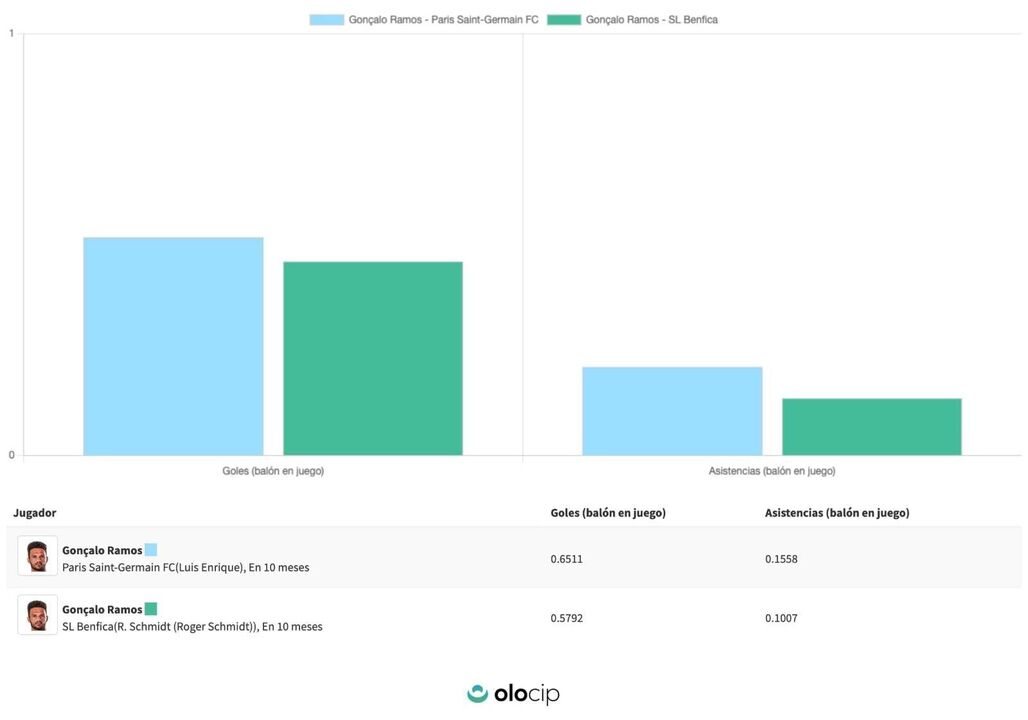Image resolution: width=1028 pixels, height=720 pixels.
Task: Click light blue swatch beside Gonçalo Ramos name
Action: [151, 550]
